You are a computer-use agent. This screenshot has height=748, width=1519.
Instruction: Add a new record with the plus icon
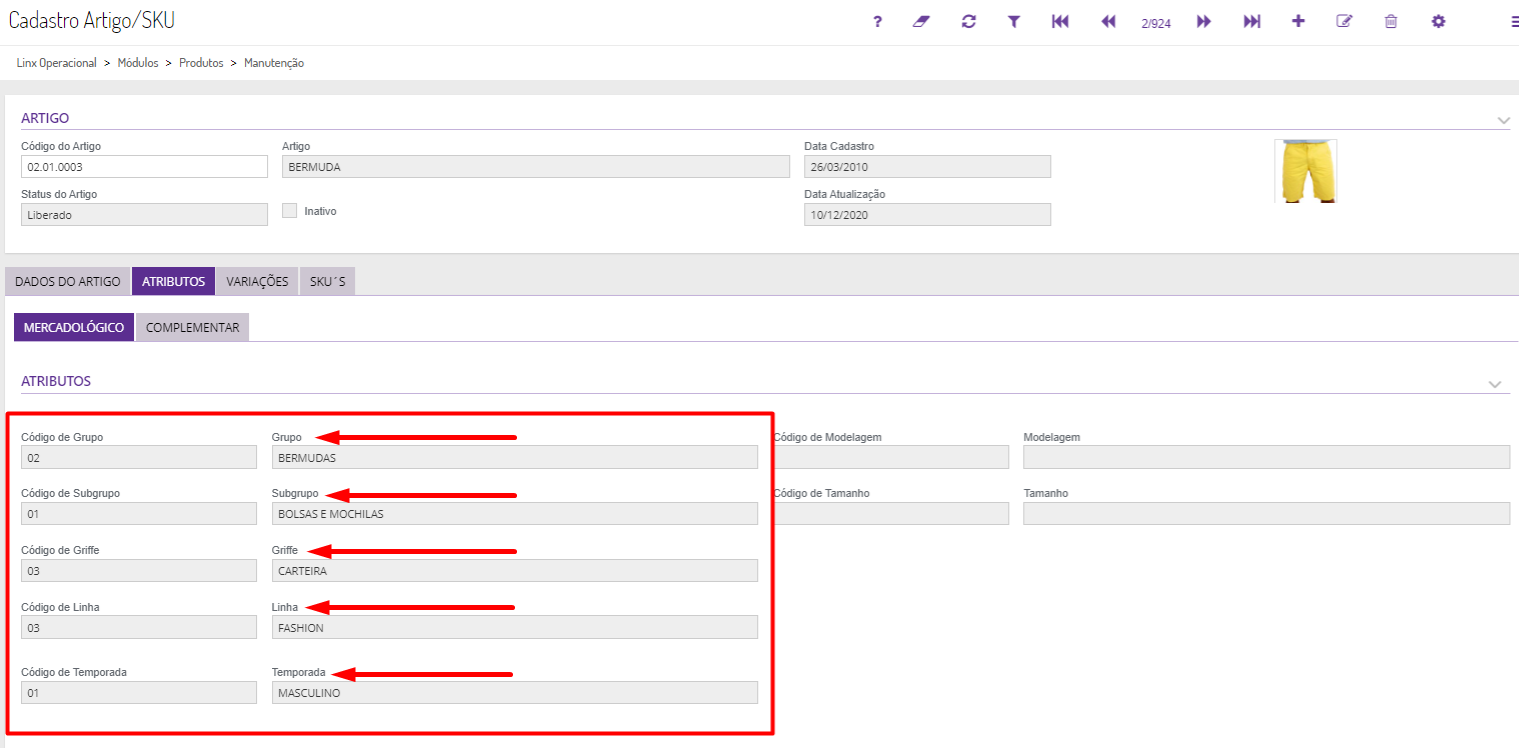pos(1298,21)
